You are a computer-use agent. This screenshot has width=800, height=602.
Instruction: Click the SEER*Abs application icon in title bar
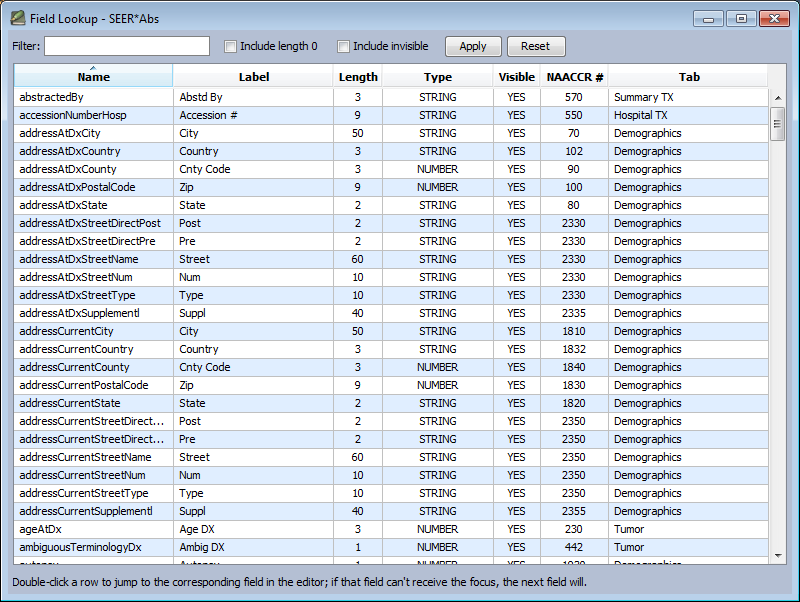[x=17, y=18]
